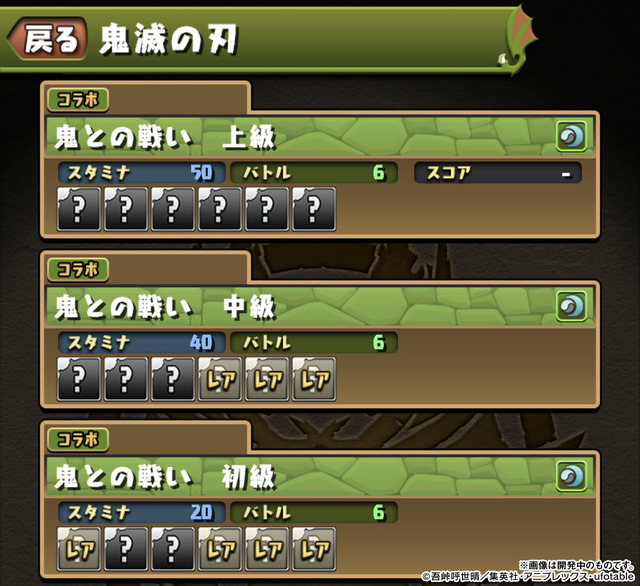
Task: Tap first unknown monster icon in 上級
Action: tap(79, 209)
